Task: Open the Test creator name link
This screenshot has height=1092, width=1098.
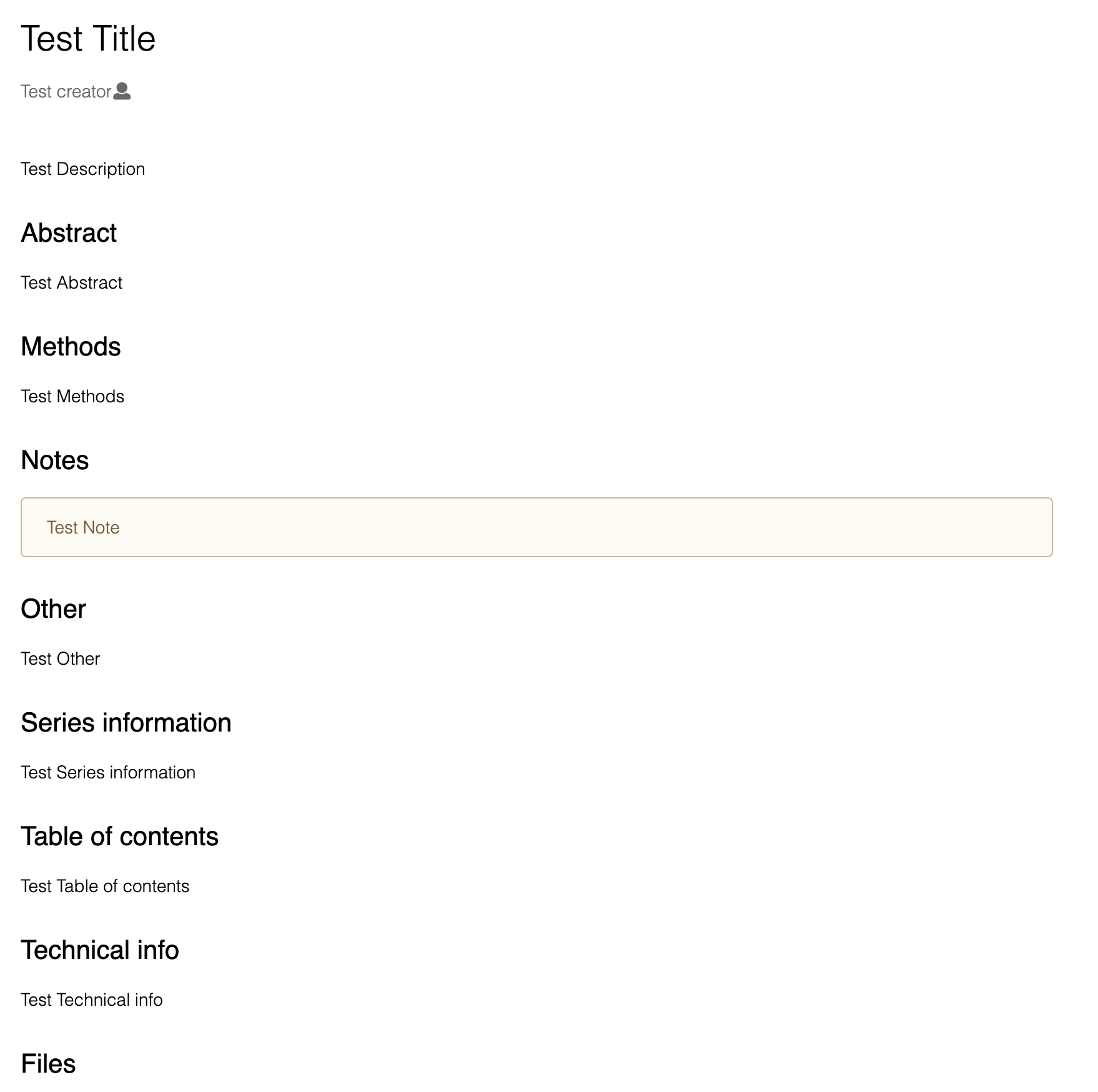Action: coord(66,92)
